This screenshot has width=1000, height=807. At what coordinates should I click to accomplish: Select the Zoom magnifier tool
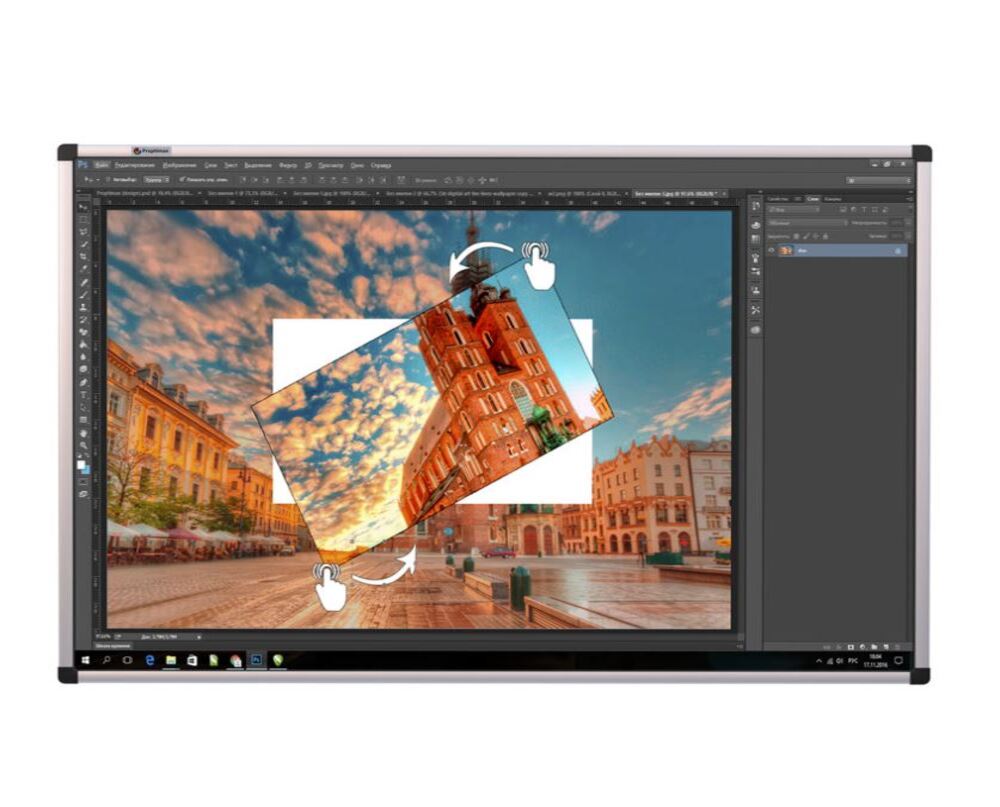pyautogui.click(x=84, y=445)
